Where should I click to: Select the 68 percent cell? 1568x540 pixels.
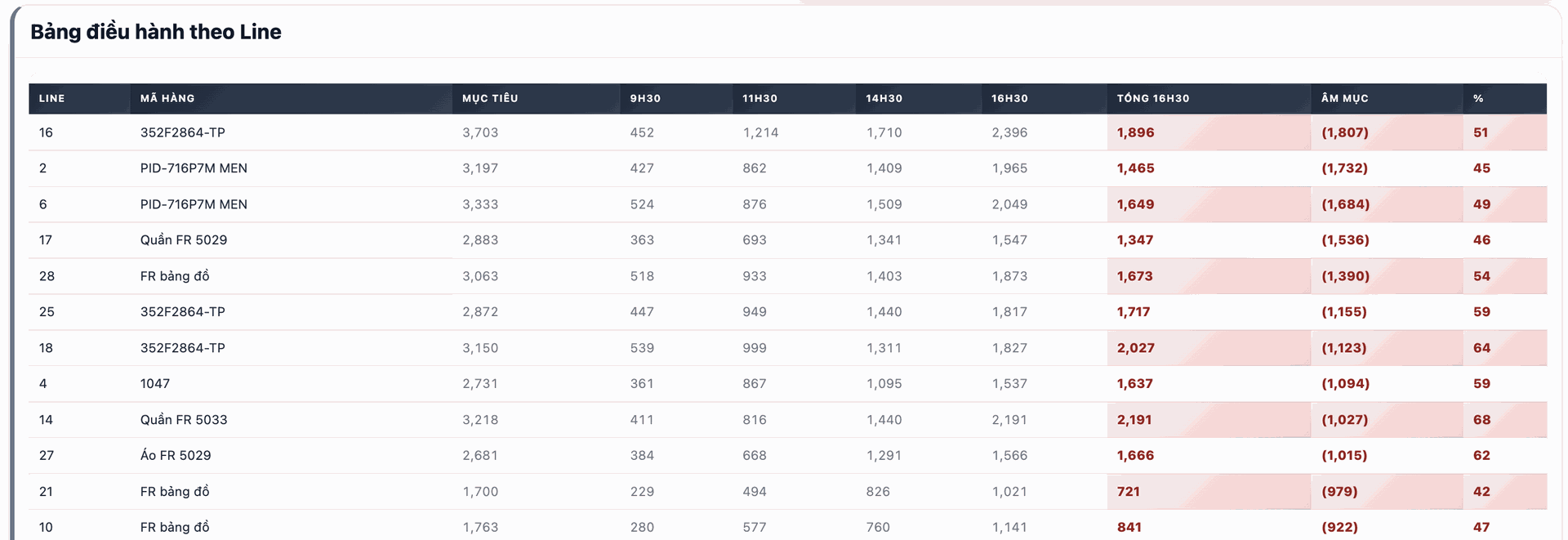point(1481,420)
